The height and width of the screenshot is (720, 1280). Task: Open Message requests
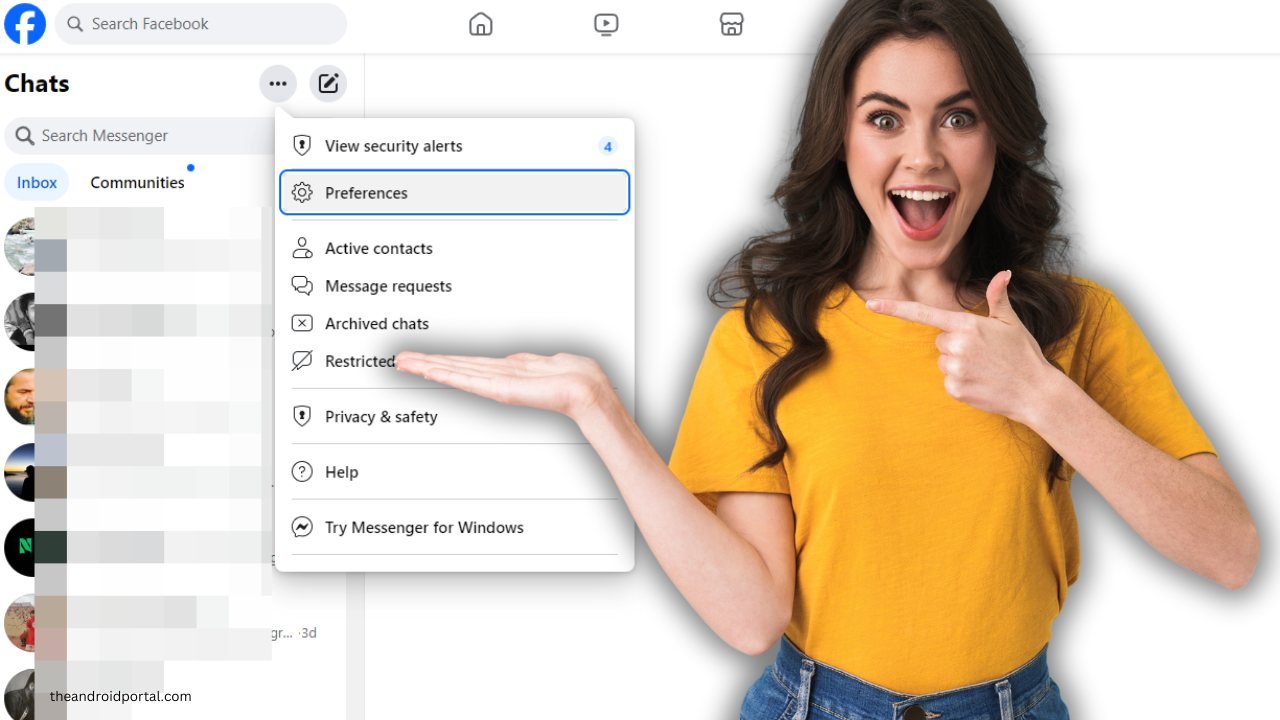(455, 286)
